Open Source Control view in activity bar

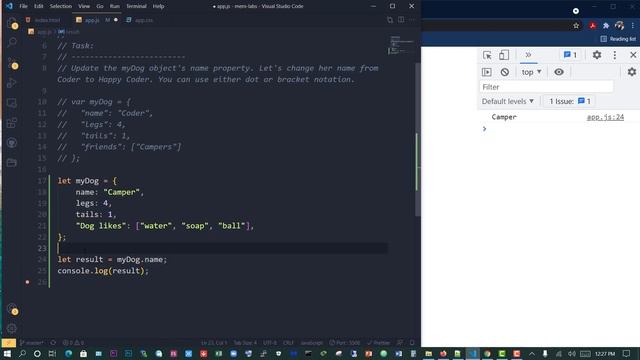tap(12, 62)
